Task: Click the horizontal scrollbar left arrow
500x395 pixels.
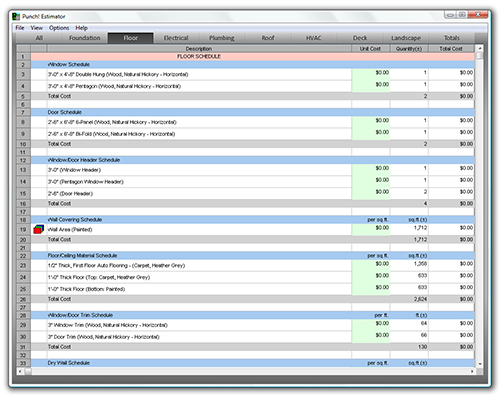Action: point(20,371)
